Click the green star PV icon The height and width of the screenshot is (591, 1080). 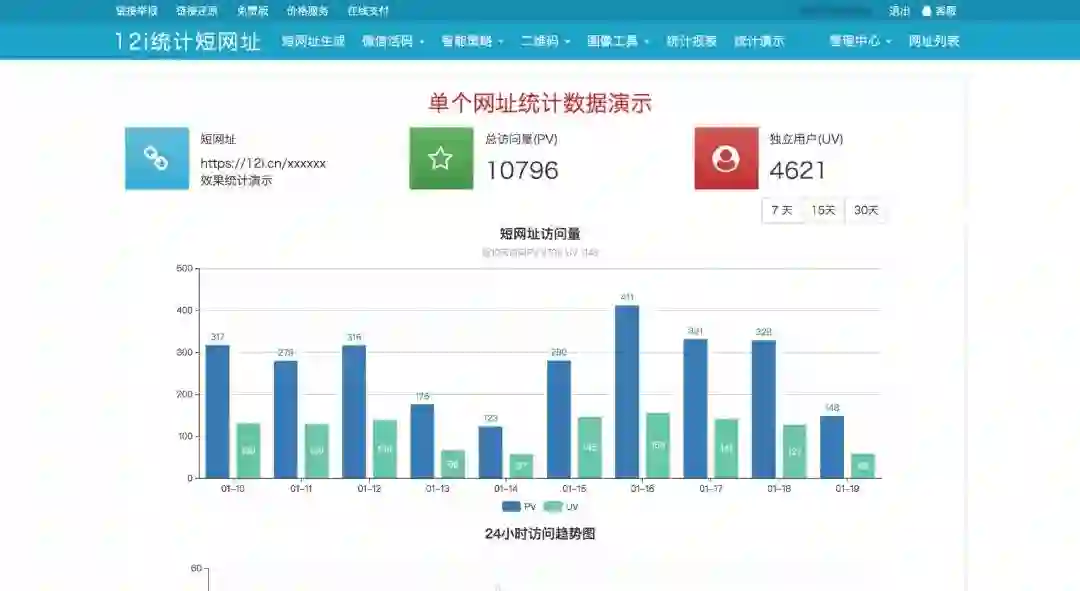442,158
